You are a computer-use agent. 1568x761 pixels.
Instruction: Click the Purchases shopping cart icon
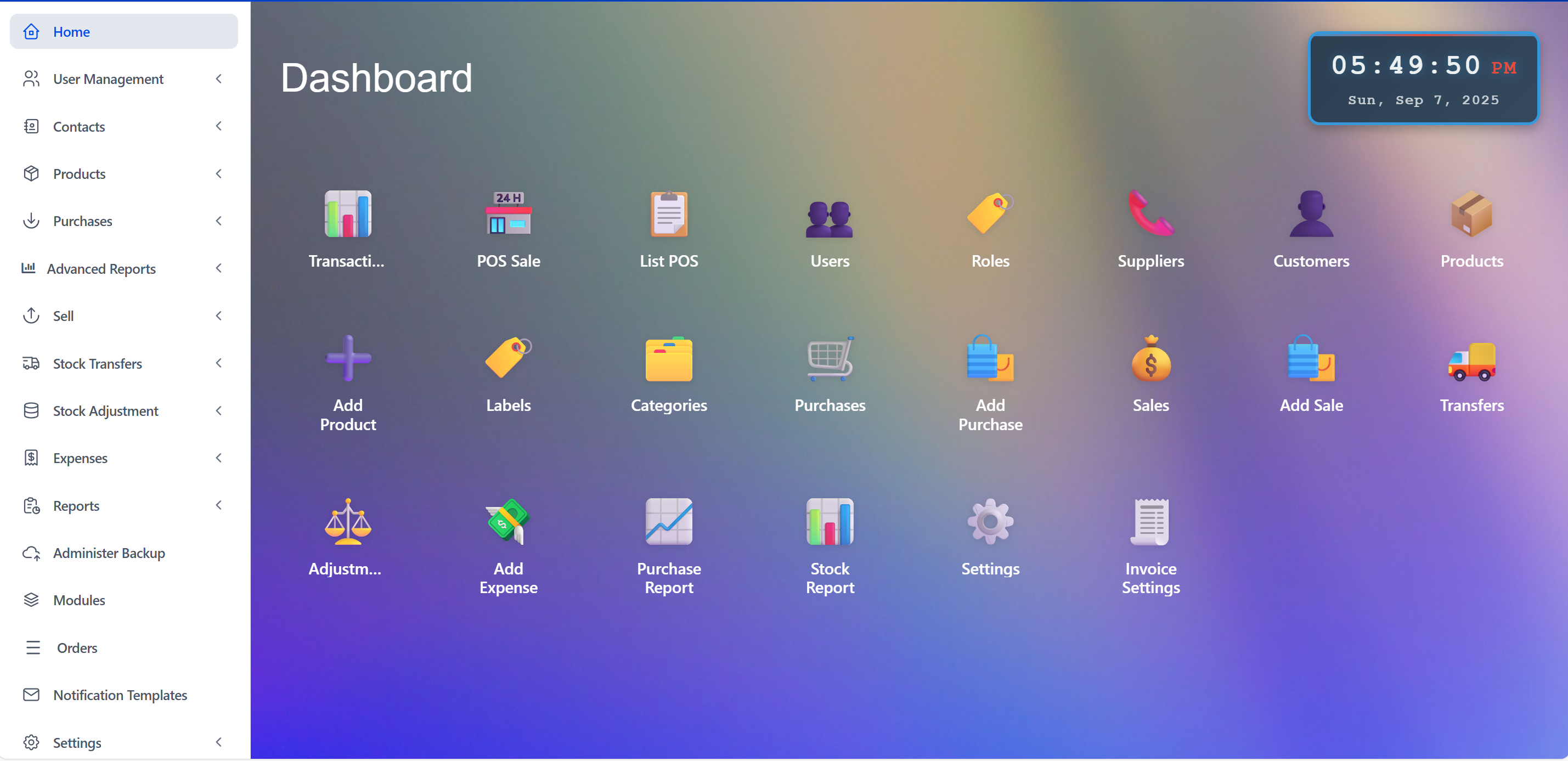830,360
